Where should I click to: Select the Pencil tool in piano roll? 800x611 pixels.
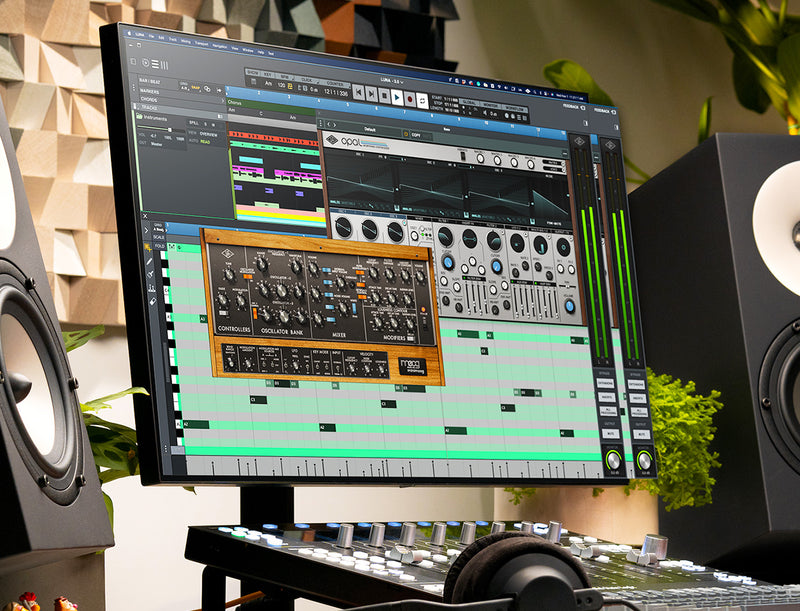pos(149,261)
